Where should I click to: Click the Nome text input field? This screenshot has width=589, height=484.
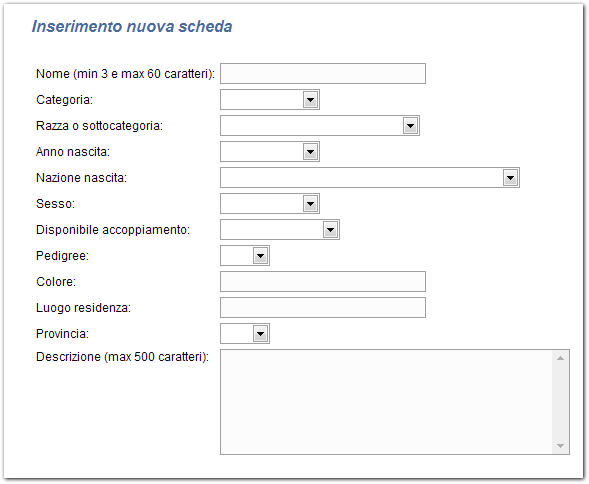pyautogui.click(x=323, y=74)
